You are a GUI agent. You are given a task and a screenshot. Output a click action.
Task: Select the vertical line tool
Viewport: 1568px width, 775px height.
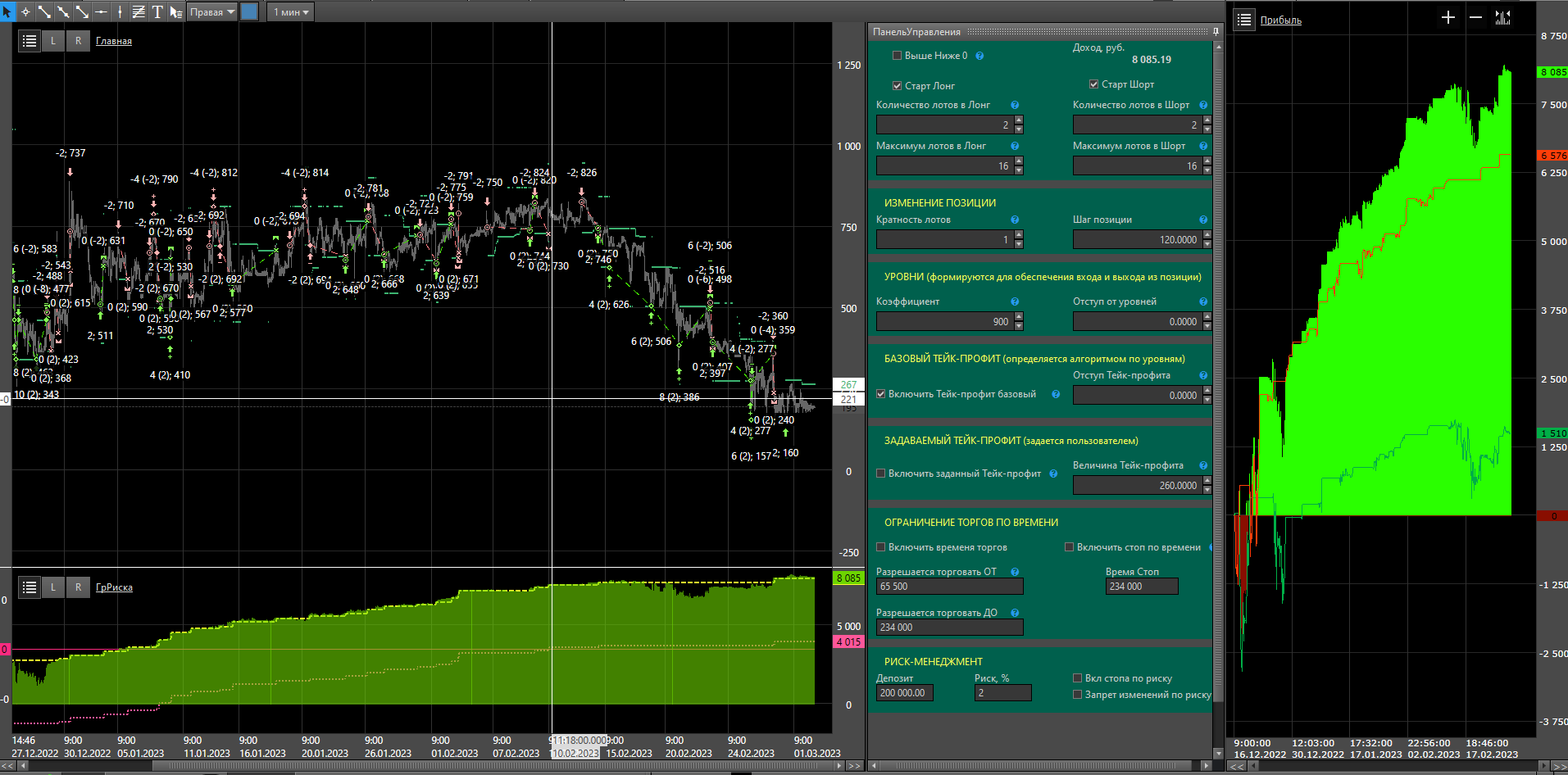[x=120, y=11]
